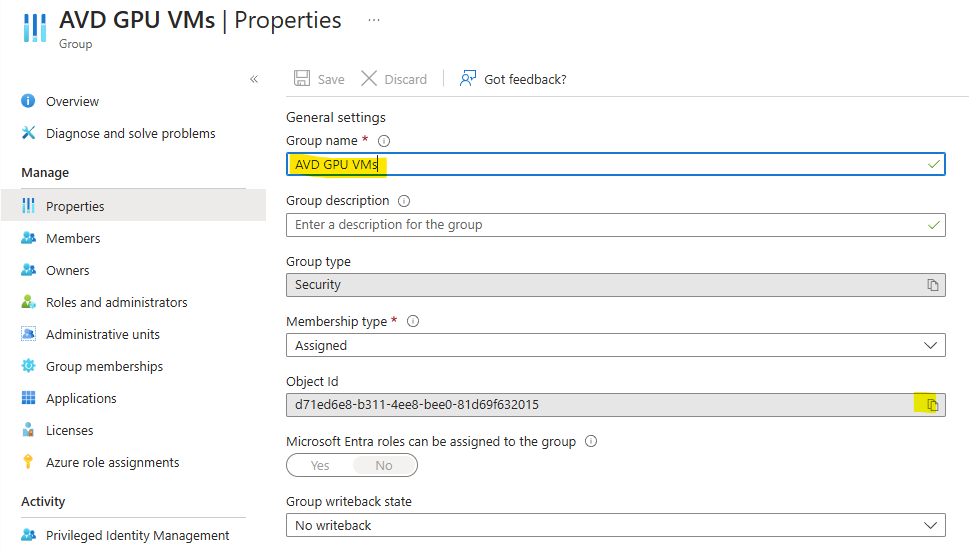Select Yes for Entra roles assignment
The width and height of the screenshot is (969, 552).
pyautogui.click(x=320, y=465)
